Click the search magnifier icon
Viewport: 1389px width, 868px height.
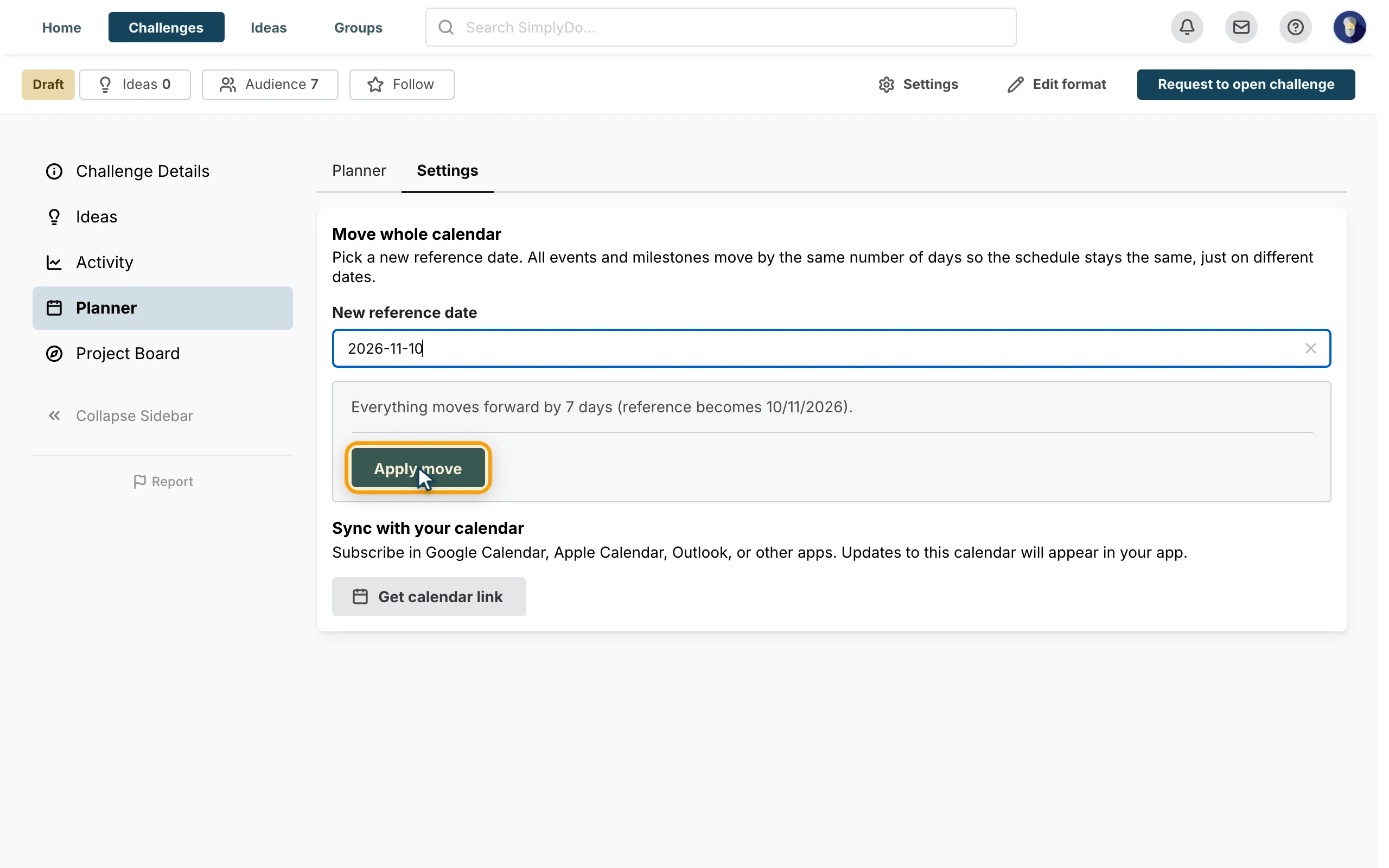coord(446,27)
